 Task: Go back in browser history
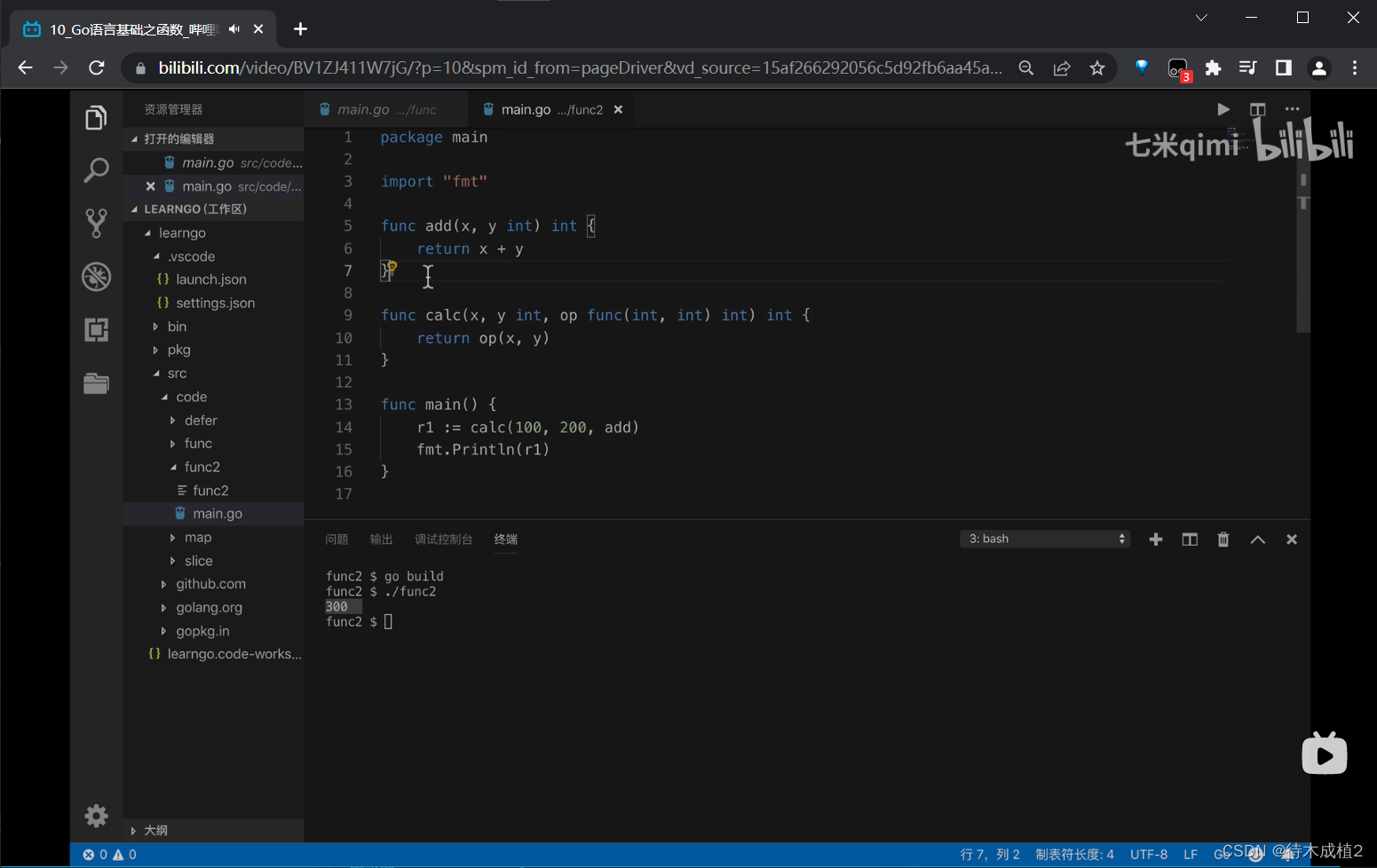click(25, 67)
